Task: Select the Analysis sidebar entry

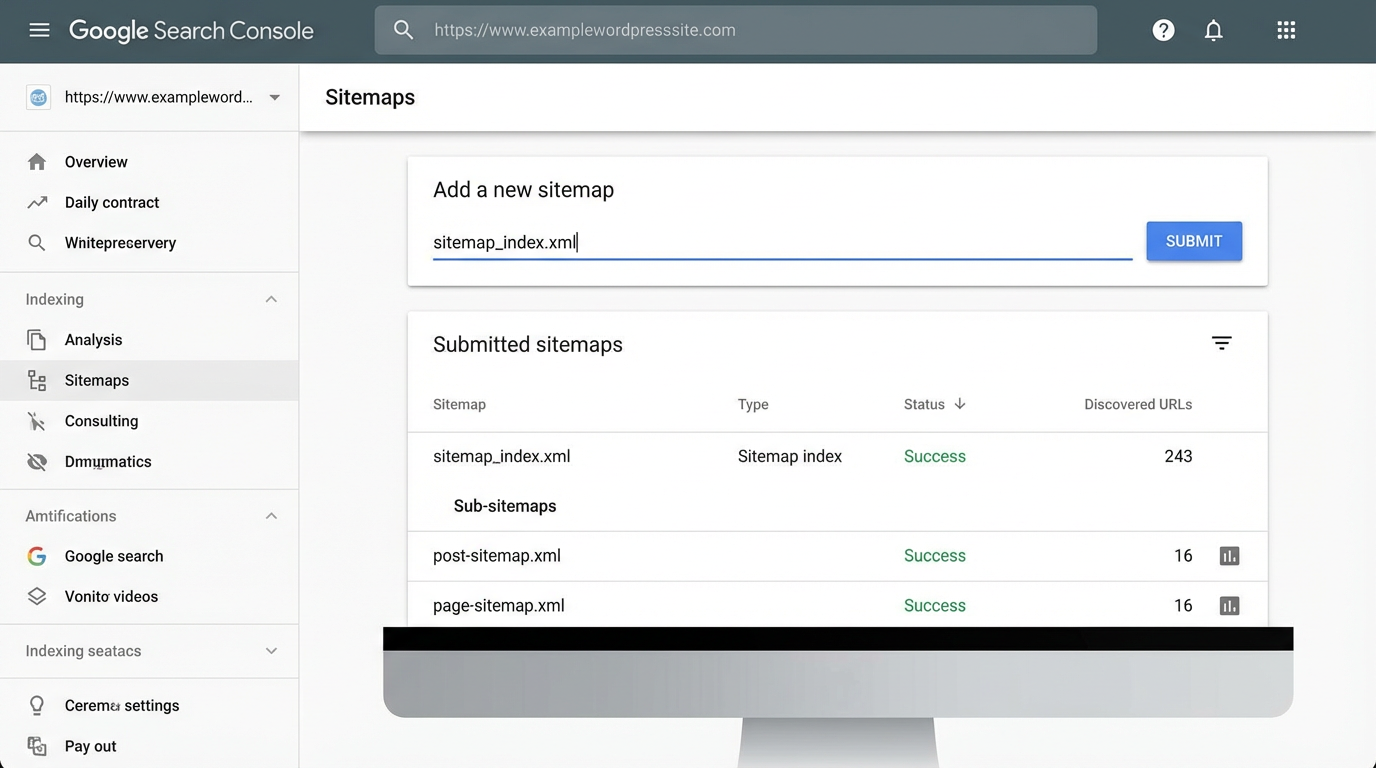Action: pos(93,339)
